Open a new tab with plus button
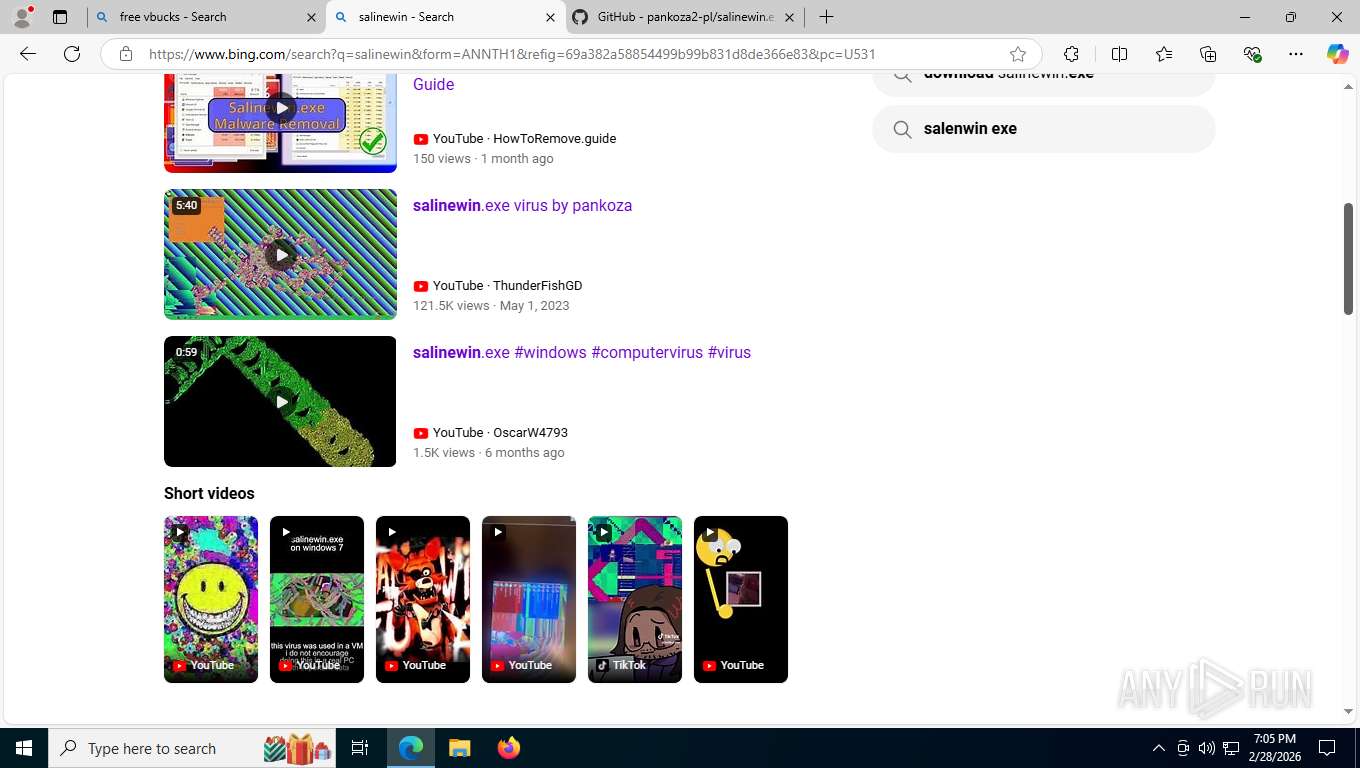 tap(826, 17)
